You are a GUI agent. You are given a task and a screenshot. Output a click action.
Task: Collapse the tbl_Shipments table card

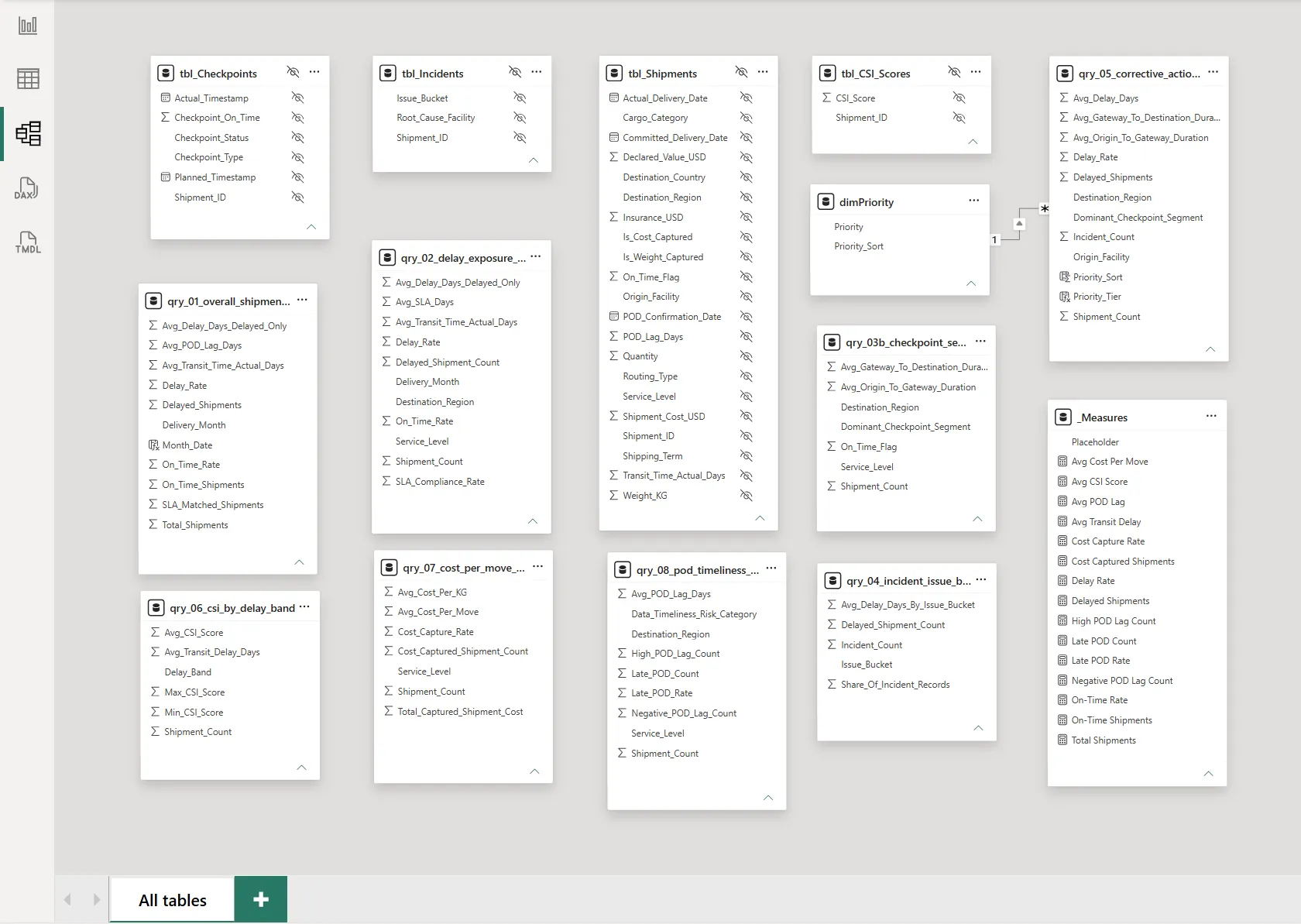760,518
